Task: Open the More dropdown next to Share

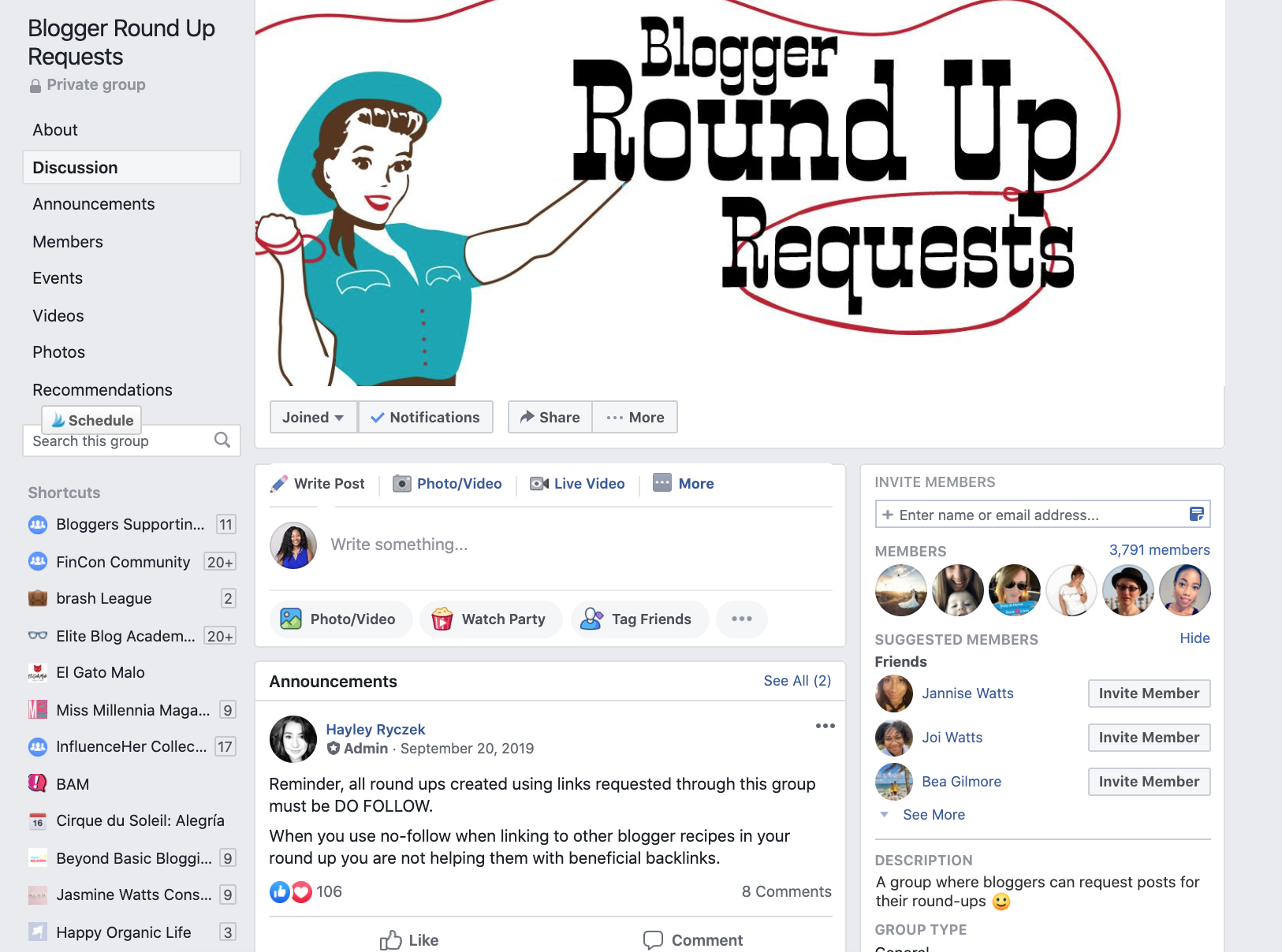Action: click(x=635, y=417)
